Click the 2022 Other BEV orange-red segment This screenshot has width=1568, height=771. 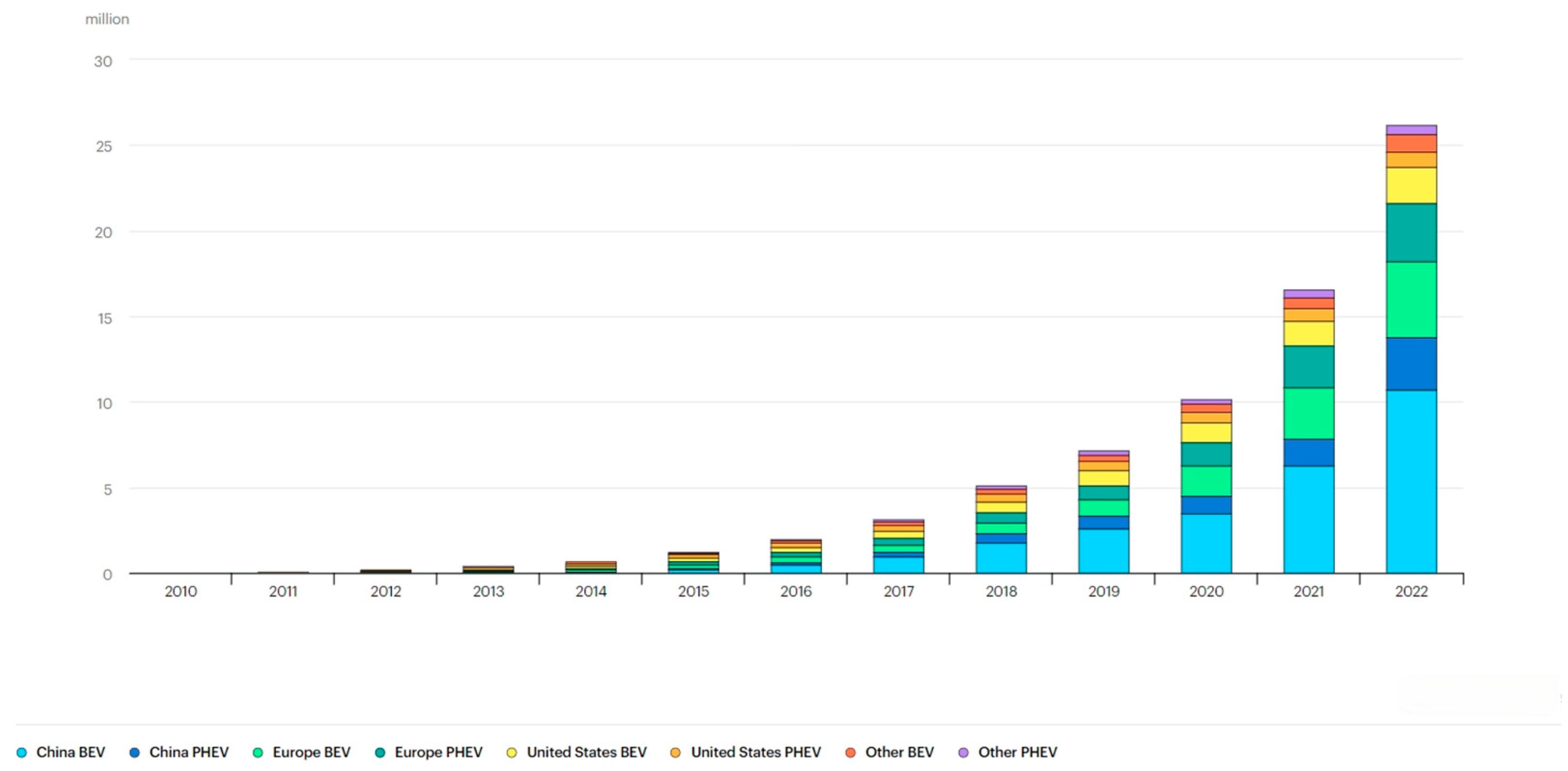point(1411,143)
